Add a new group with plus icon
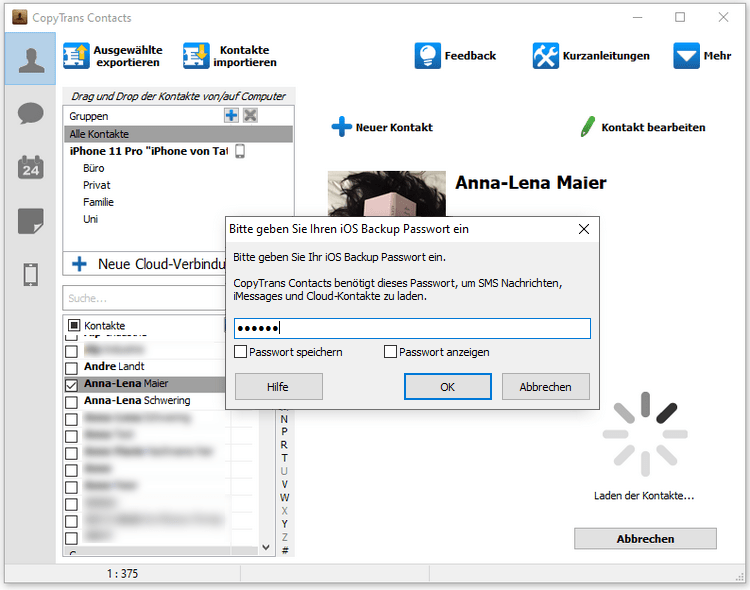 pos(232,115)
